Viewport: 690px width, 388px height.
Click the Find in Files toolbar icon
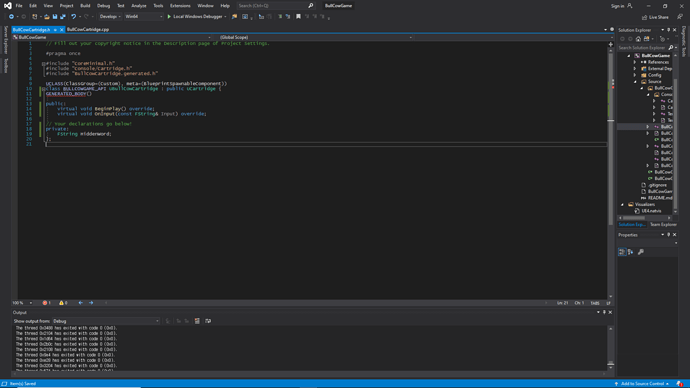coord(235,17)
